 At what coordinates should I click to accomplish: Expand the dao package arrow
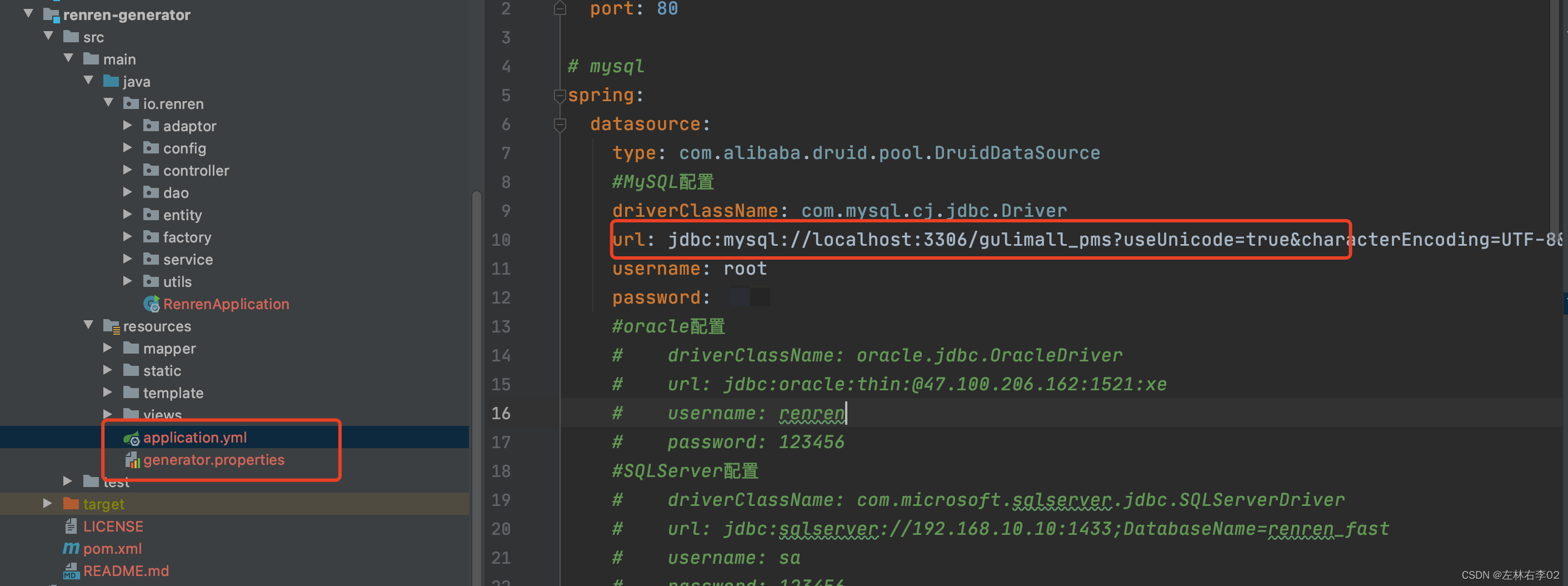pos(128,192)
